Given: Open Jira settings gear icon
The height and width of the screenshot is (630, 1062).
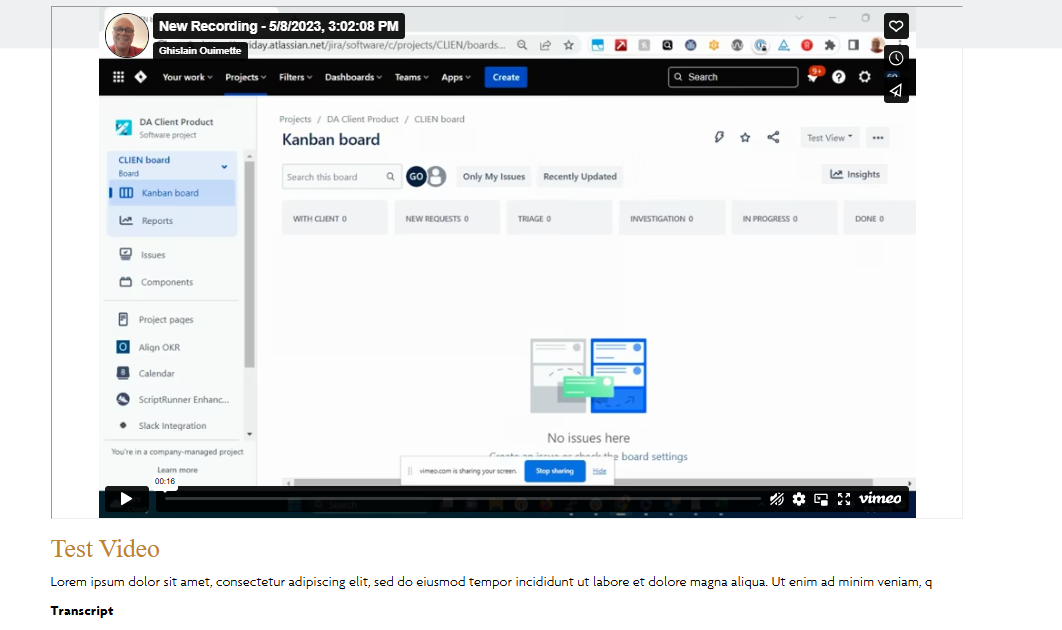Looking at the screenshot, I should 864,77.
